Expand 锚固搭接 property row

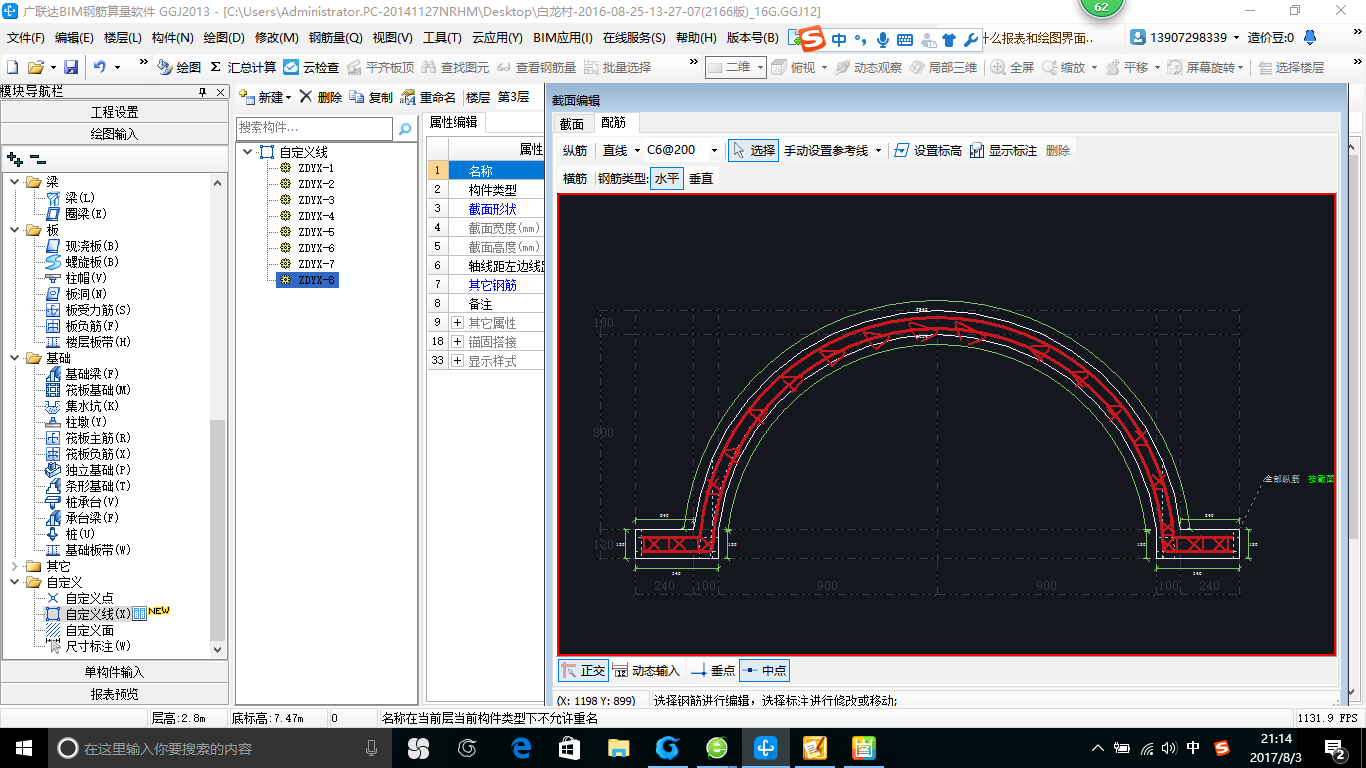click(457, 342)
